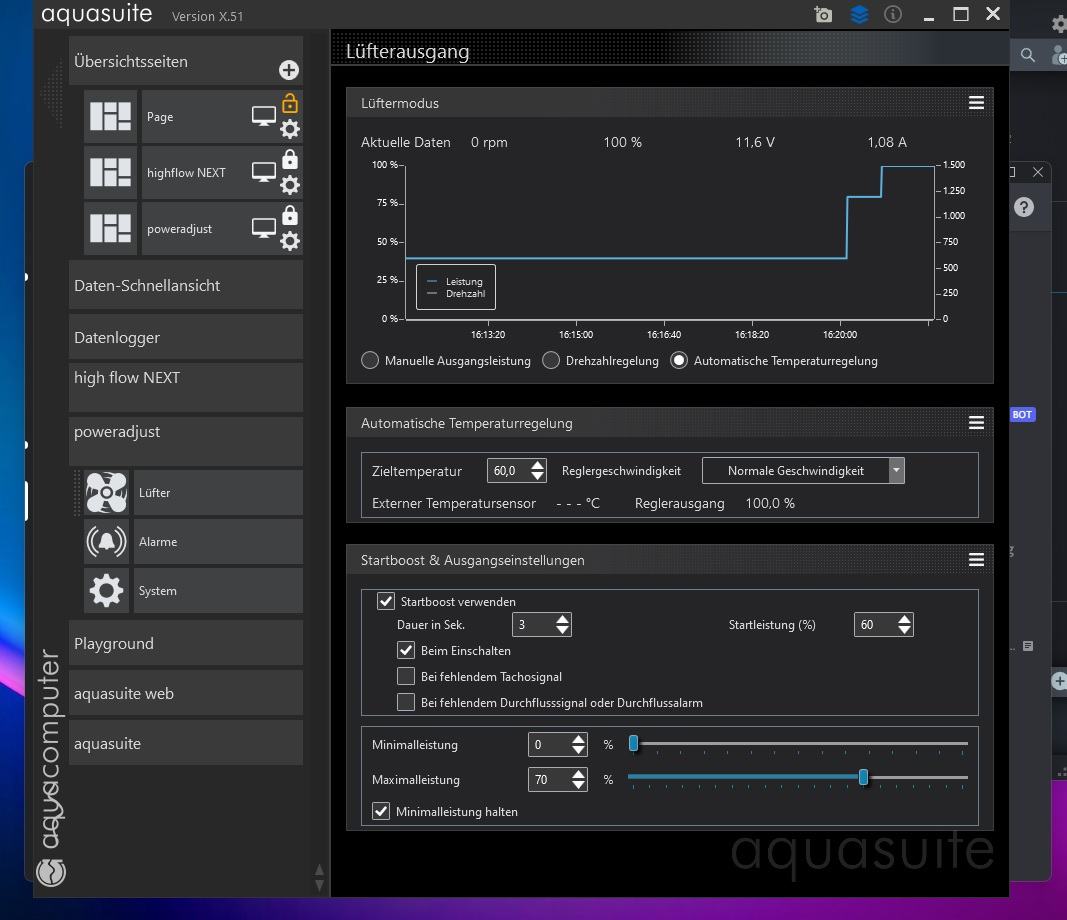Click the monitor icon for highflow NEXT
Image resolution: width=1067 pixels, height=920 pixels.
click(x=263, y=172)
